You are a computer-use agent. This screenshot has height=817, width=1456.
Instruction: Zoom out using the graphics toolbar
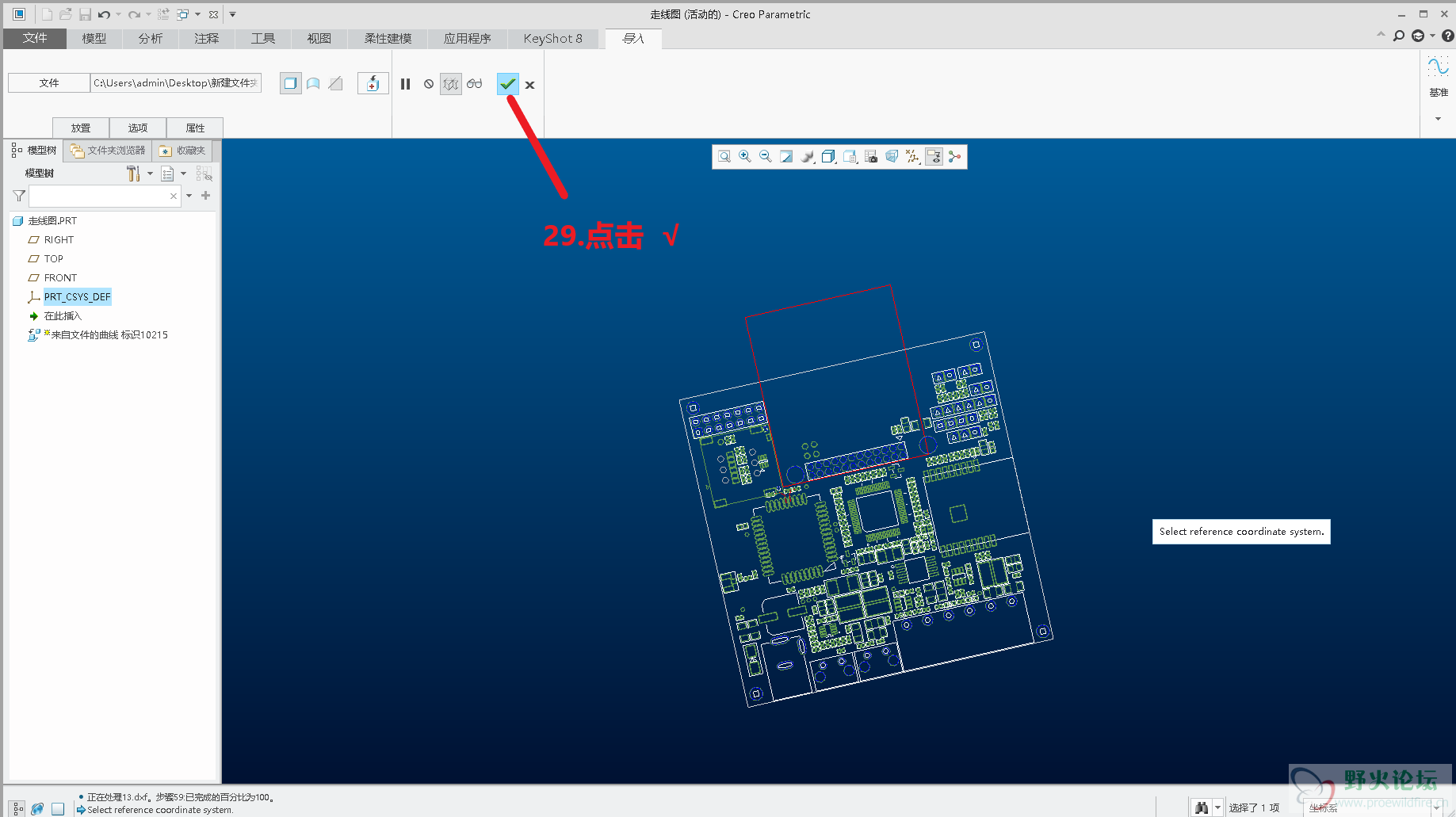[x=766, y=157]
